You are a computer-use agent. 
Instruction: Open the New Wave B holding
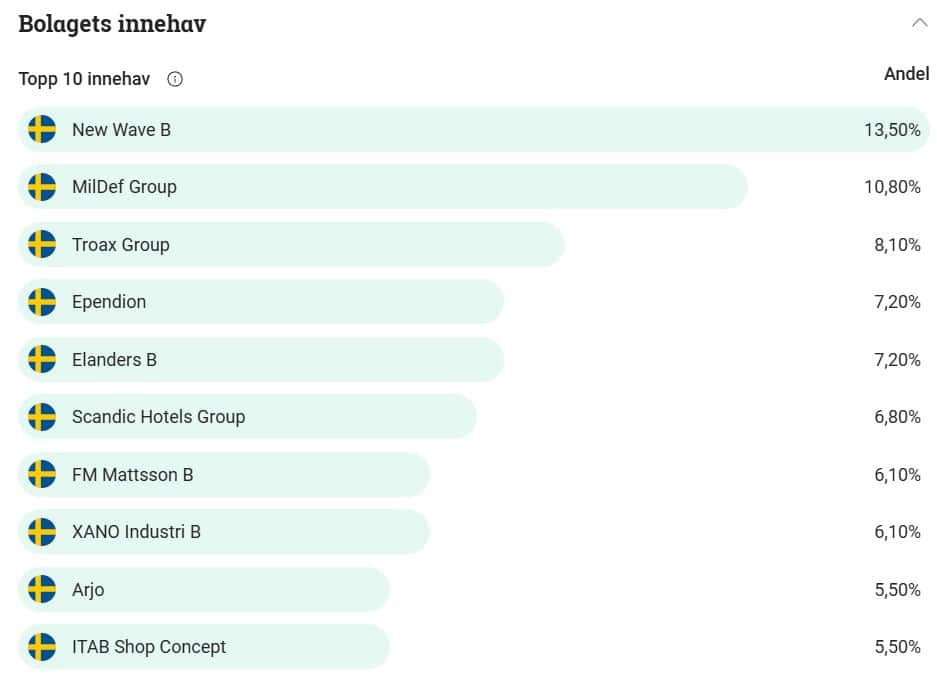click(121, 130)
